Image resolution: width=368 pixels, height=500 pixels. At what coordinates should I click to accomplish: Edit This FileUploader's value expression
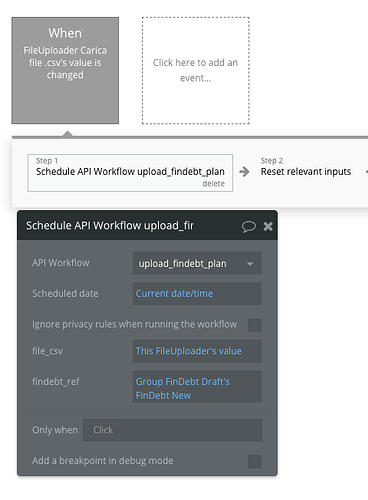(197, 351)
